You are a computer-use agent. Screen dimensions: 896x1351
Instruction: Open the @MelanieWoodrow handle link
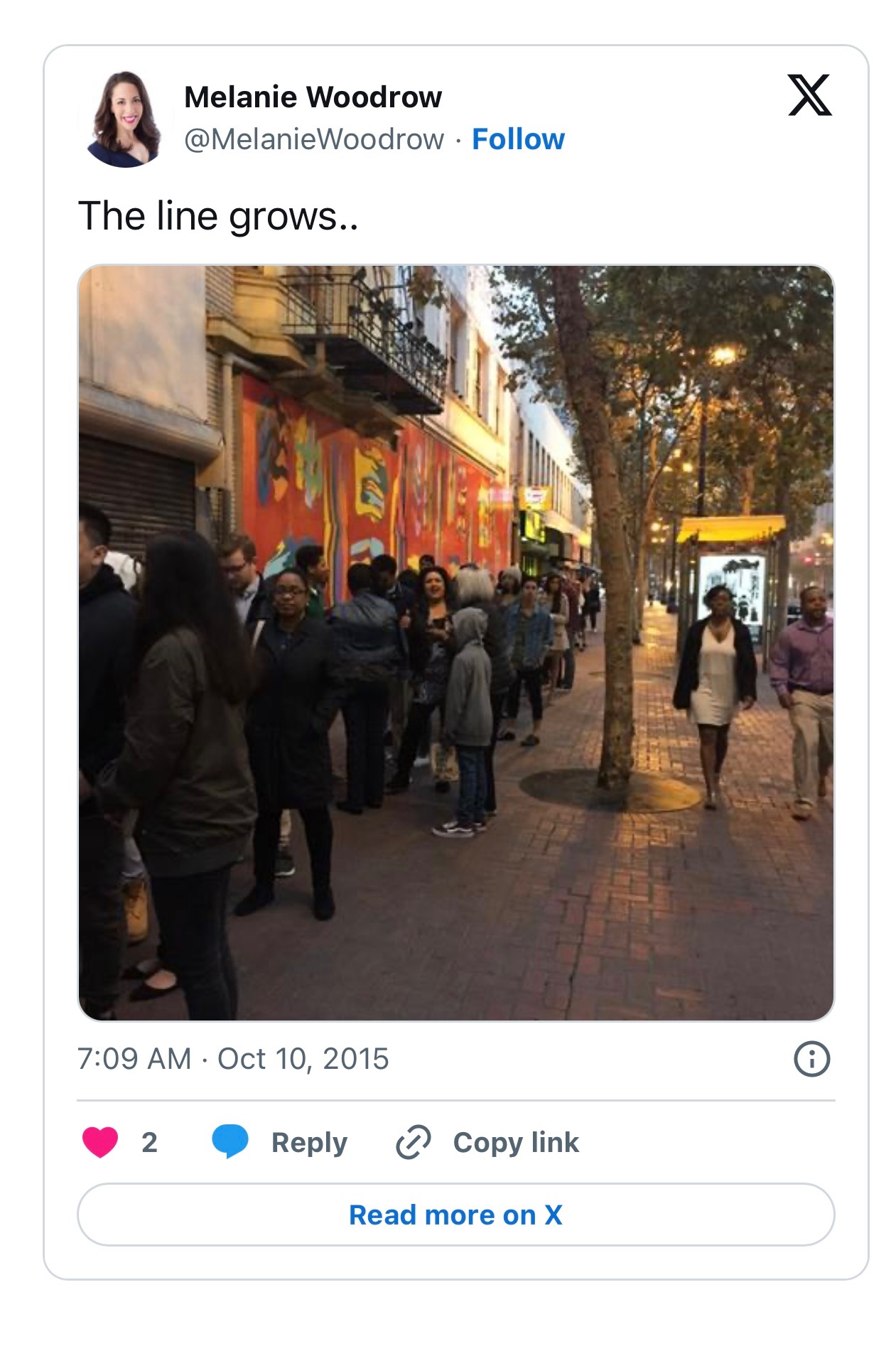[x=314, y=139]
